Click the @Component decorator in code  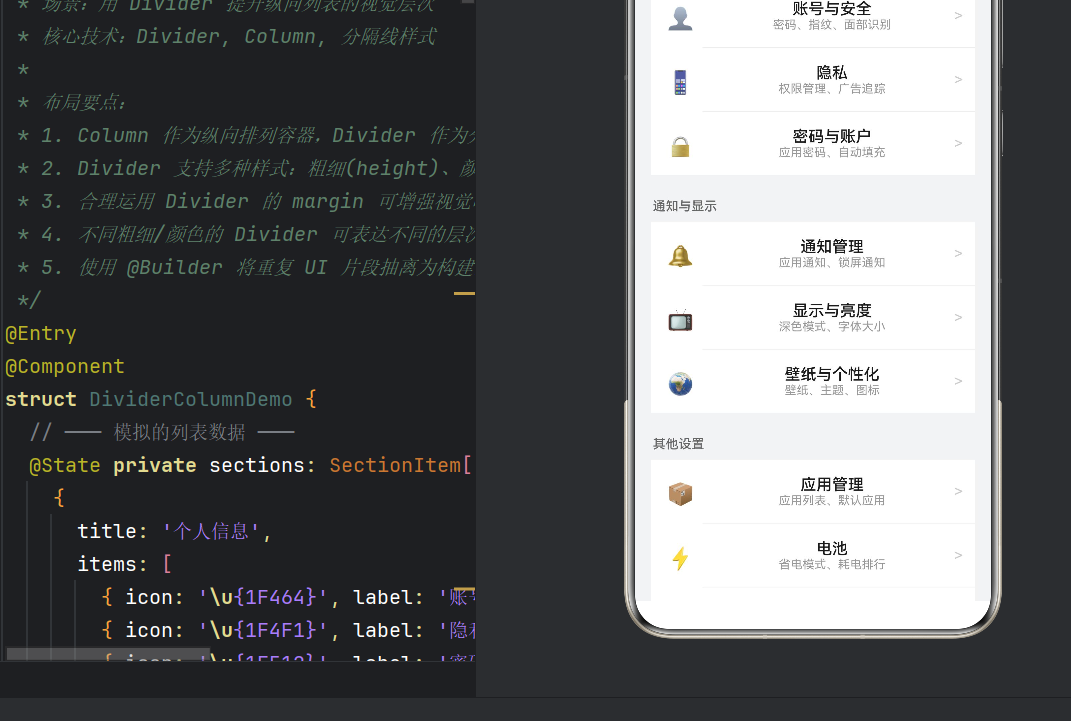(65, 367)
